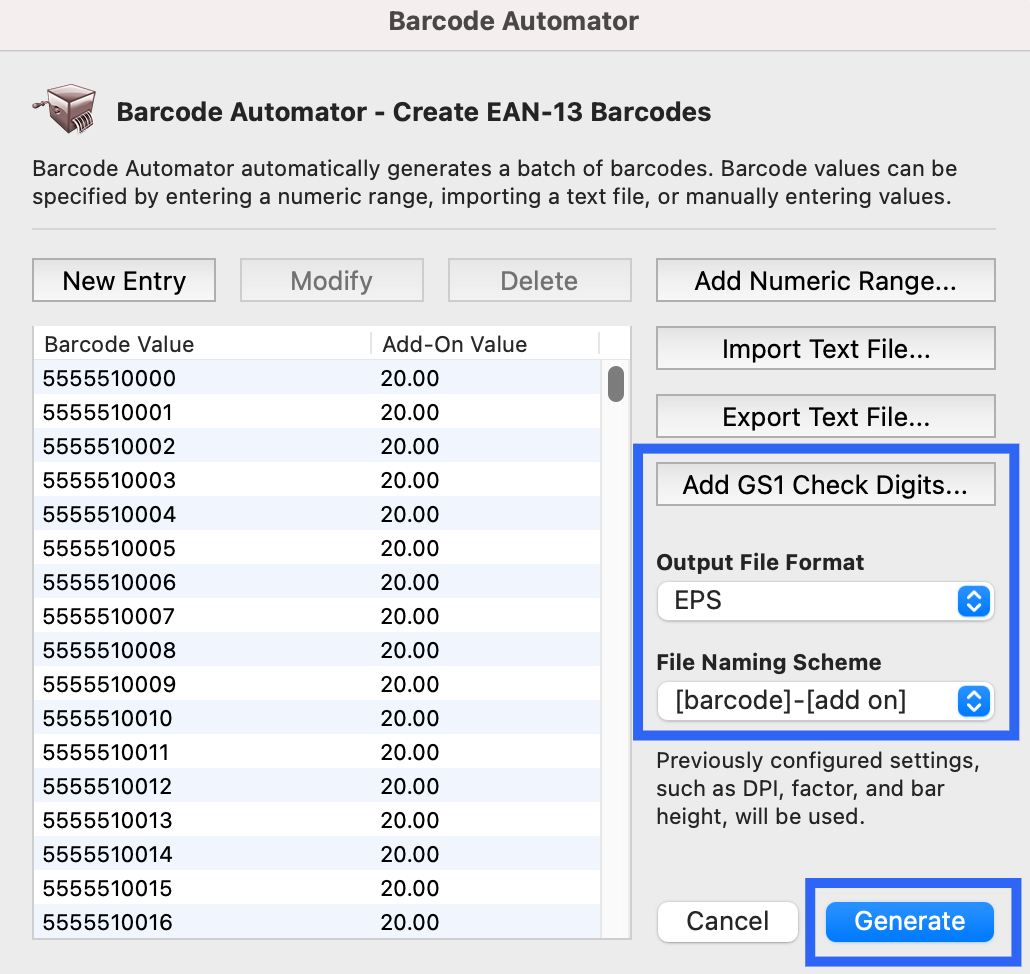Select barcode row 5555510001
This screenshot has width=1030, height=974.
(x=317, y=412)
